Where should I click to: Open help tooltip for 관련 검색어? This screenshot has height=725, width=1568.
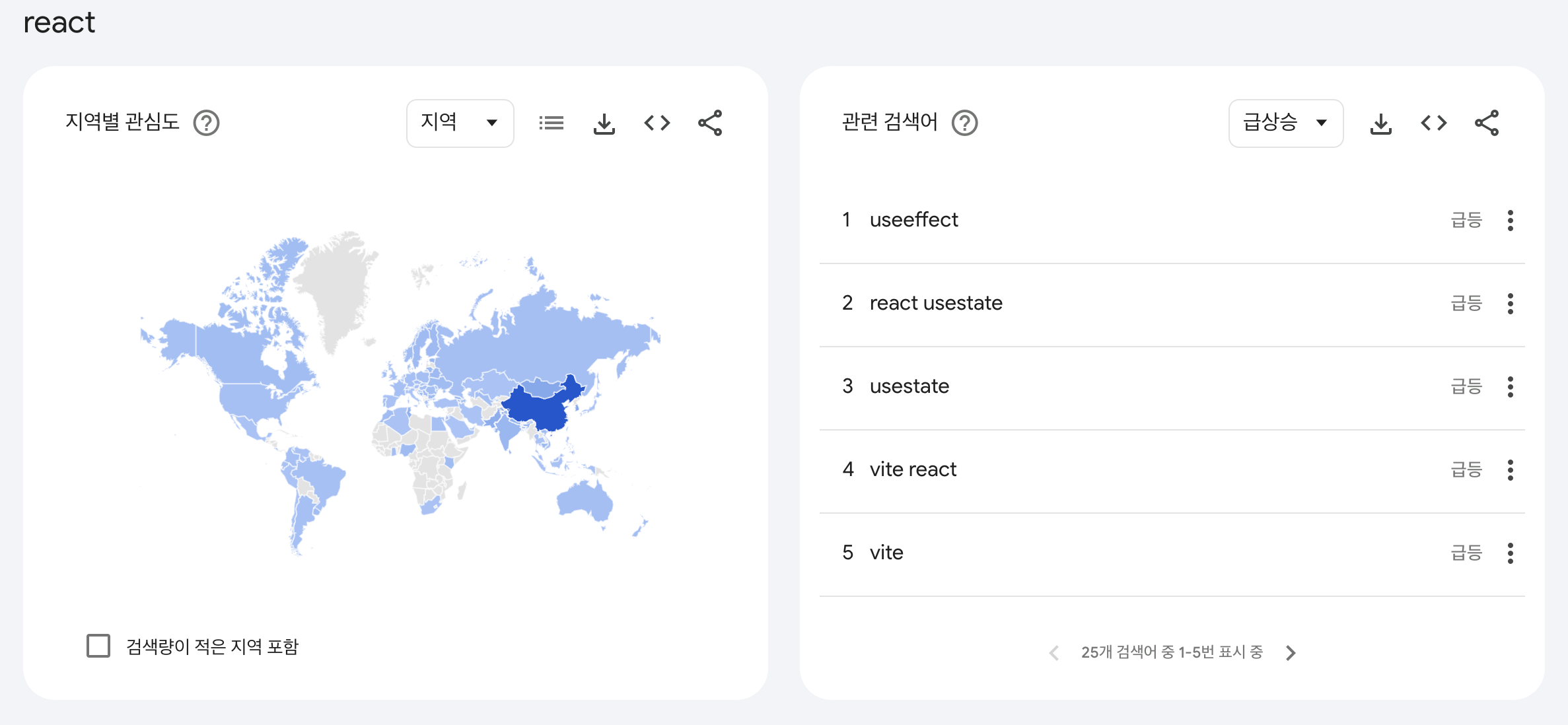[x=964, y=123]
